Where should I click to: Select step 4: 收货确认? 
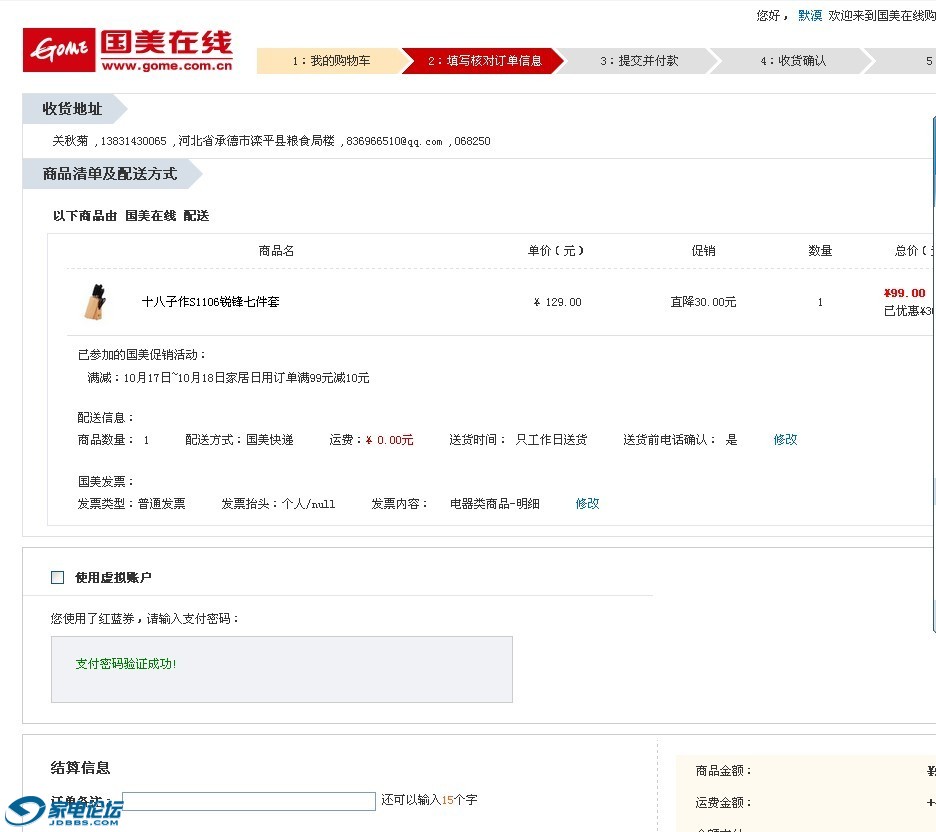[x=793, y=61]
